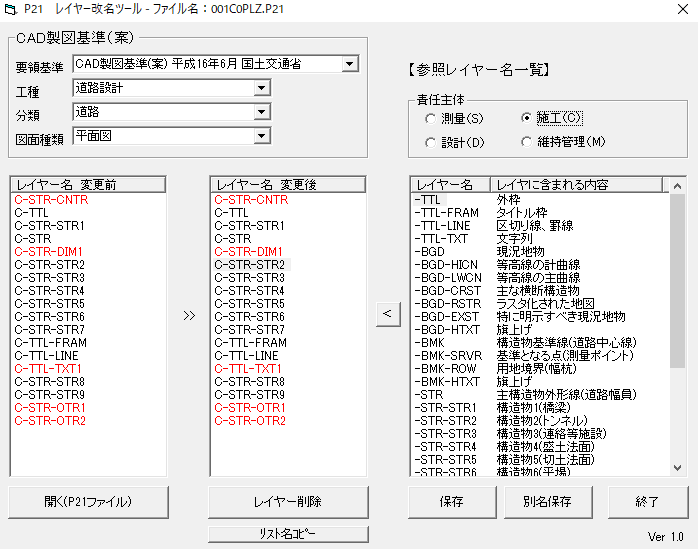Select the 維持管理(M) radio option
The height and width of the screenshot is (549, 698).
(x=527, y=142)
